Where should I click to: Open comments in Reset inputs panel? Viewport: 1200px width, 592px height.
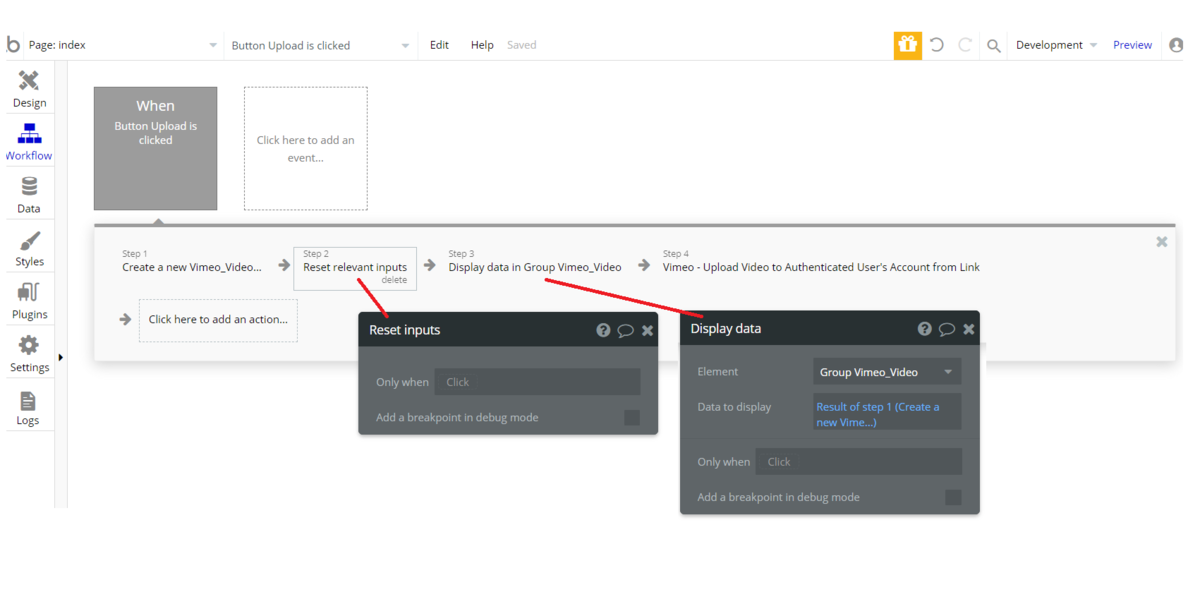point(626,330)
